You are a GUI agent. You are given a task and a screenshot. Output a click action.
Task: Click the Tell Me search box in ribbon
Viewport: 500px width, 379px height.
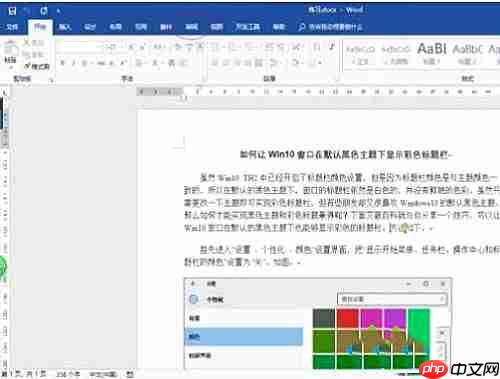pyautogui.click(x=330, y=27)
